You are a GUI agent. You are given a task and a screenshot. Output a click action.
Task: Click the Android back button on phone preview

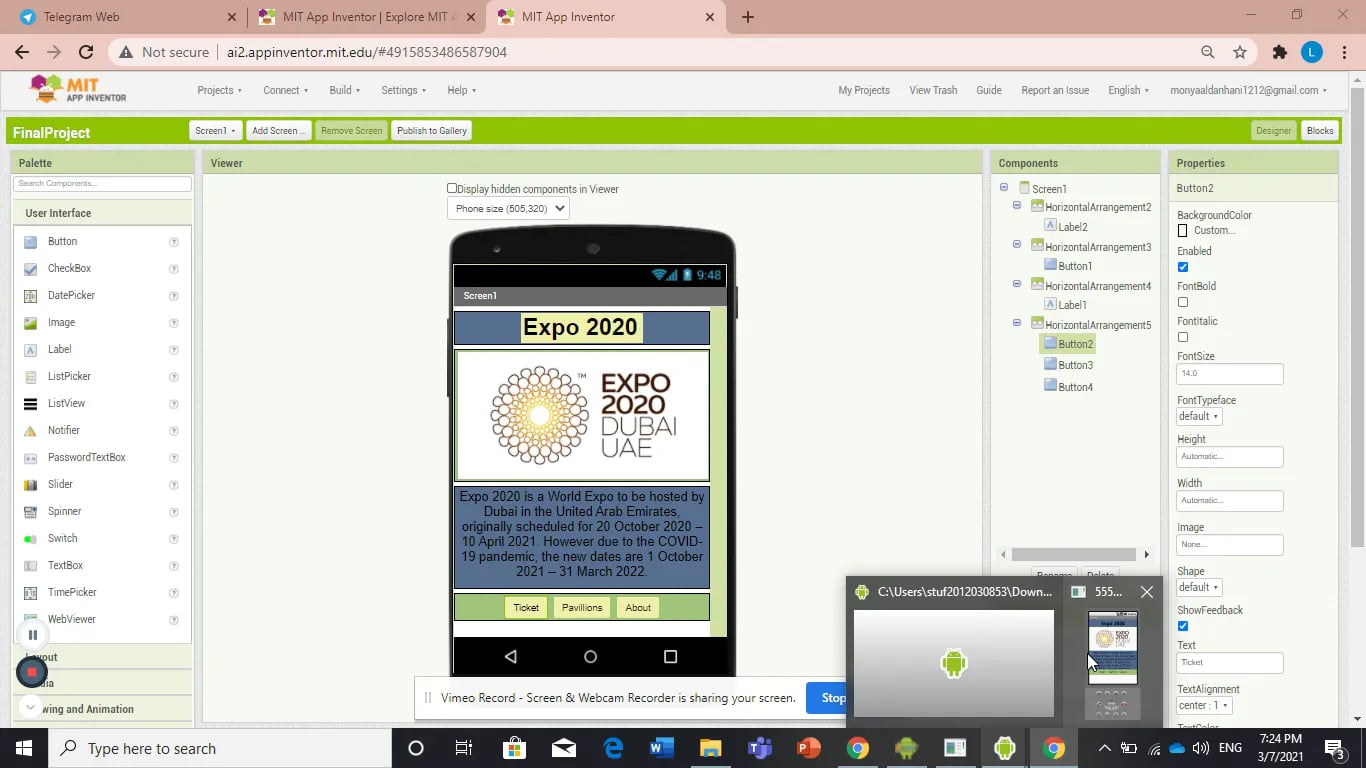tap(510, 657)
